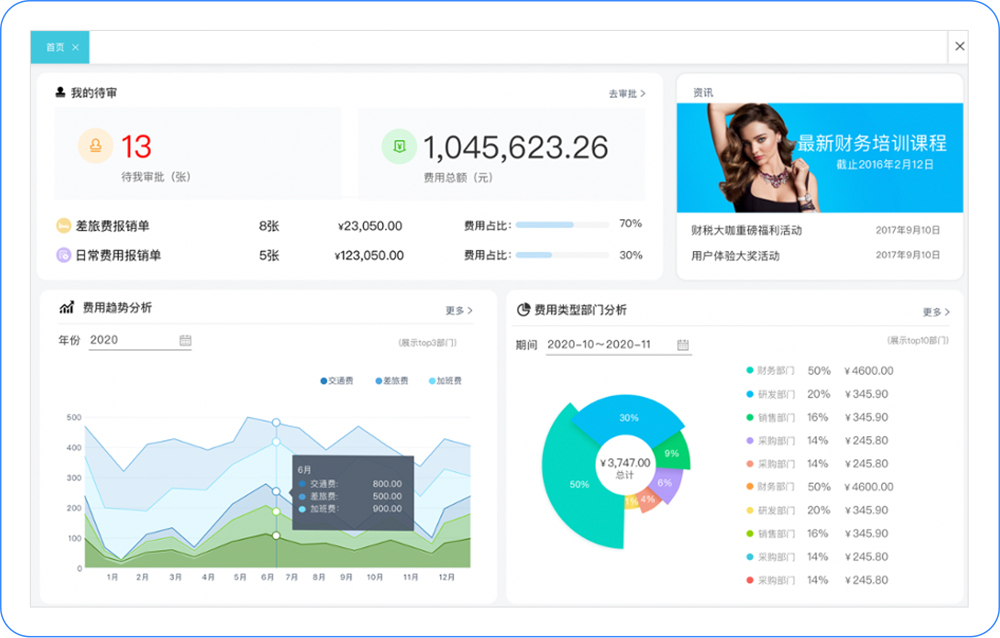Expand 更多 in the 费用类型部门分析 panel

[x=936, y=312]
